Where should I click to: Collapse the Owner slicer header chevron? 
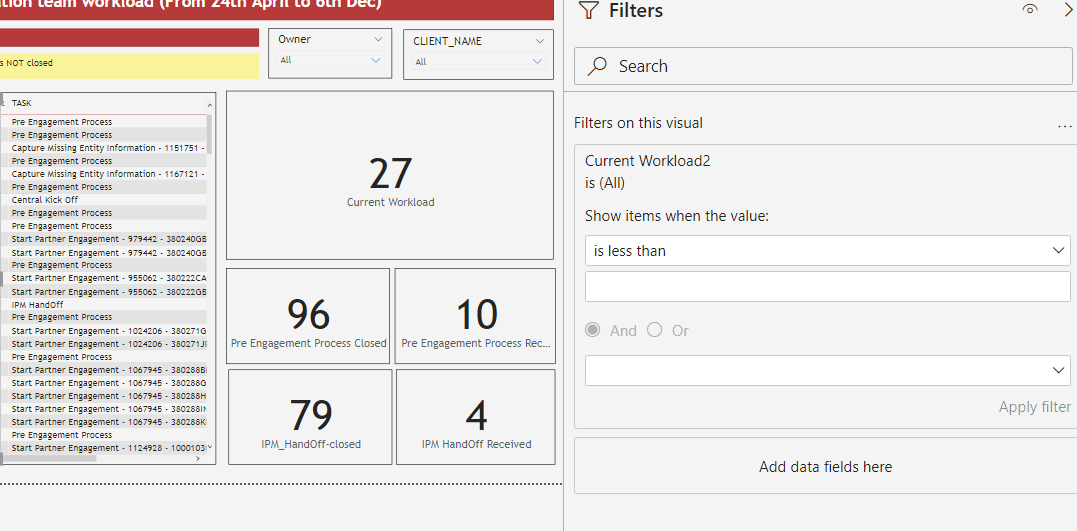(378, 40)
